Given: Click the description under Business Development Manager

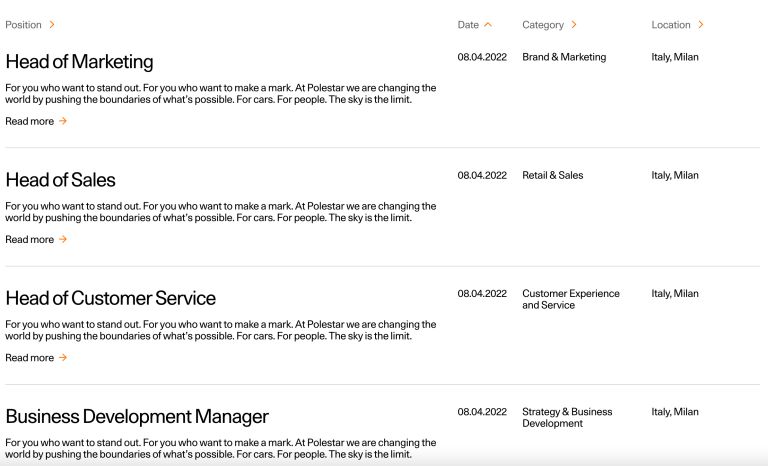Looking at the screenshot, I should 221,448.
